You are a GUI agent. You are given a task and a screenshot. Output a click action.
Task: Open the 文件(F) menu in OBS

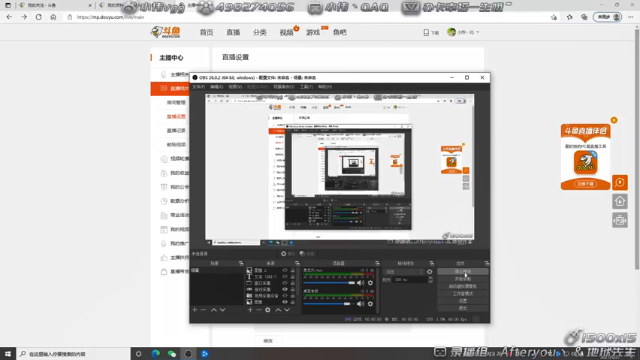coord(198,87)
